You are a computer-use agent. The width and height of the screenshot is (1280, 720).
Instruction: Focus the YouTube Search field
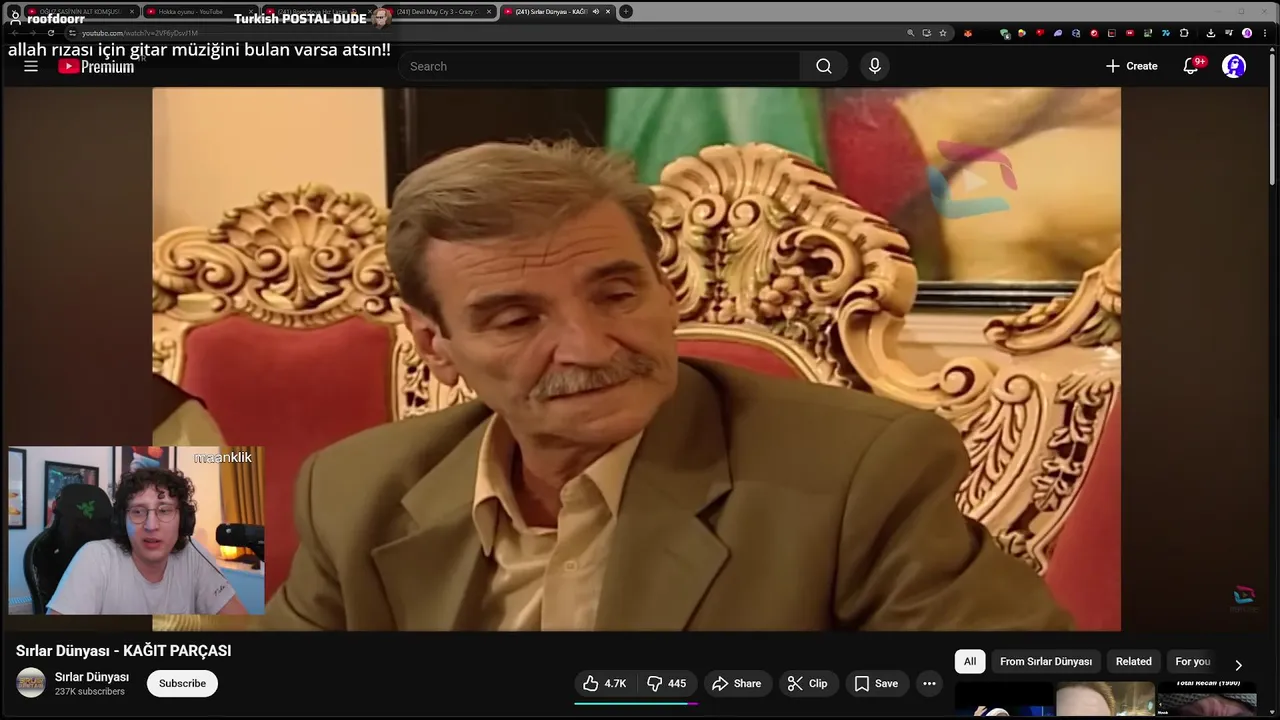tap(600, 66)
